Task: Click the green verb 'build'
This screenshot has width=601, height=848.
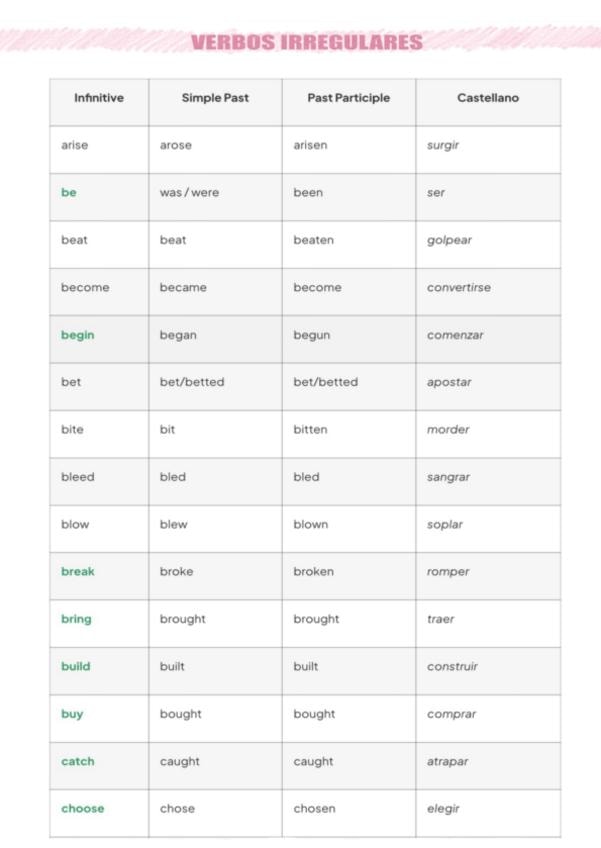Action: [76, 666]
